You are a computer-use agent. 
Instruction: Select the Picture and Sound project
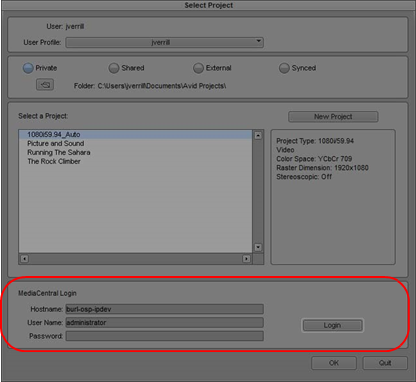pos(135,143)
